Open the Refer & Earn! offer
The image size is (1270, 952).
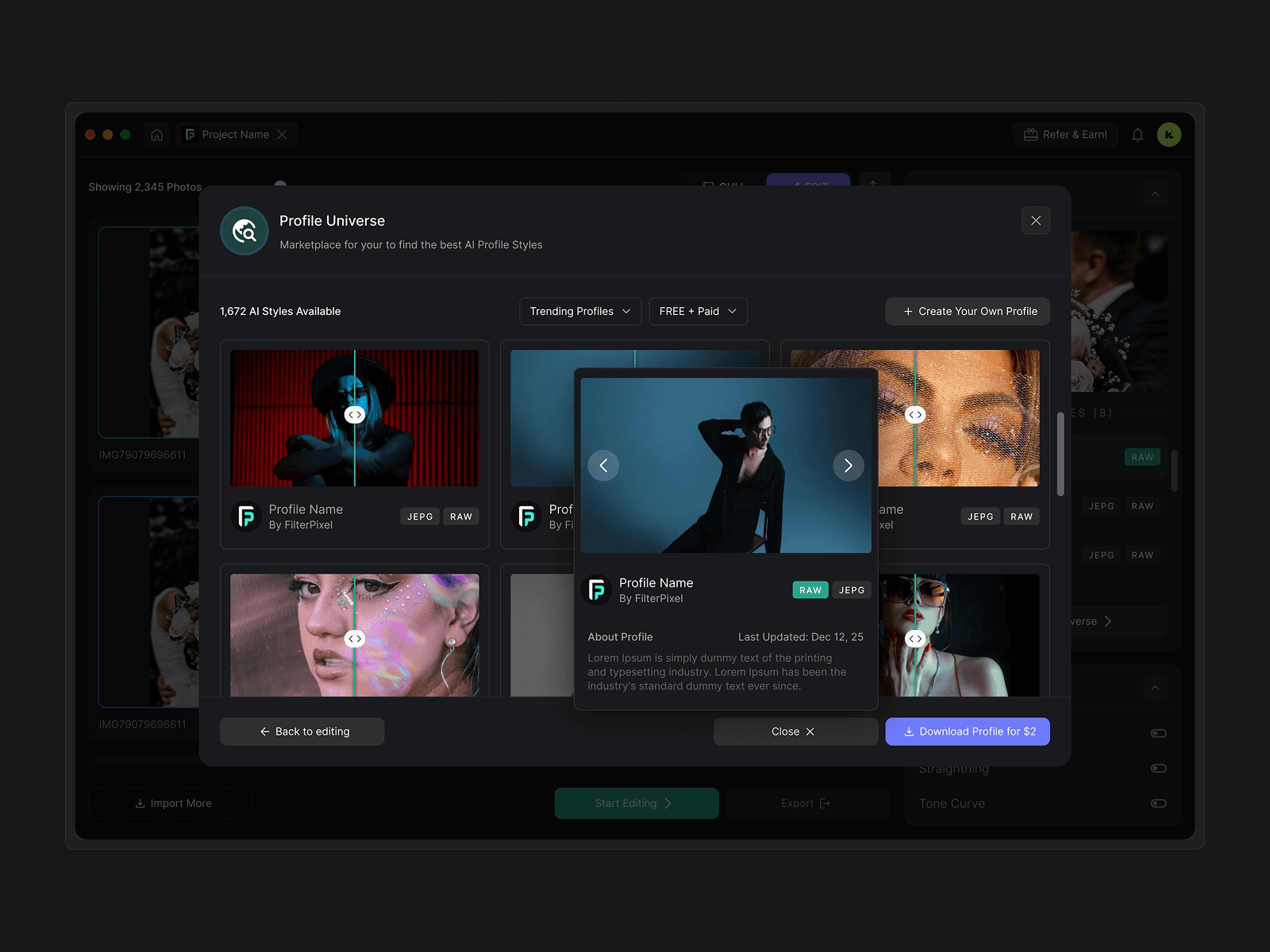pos(1065,135)
